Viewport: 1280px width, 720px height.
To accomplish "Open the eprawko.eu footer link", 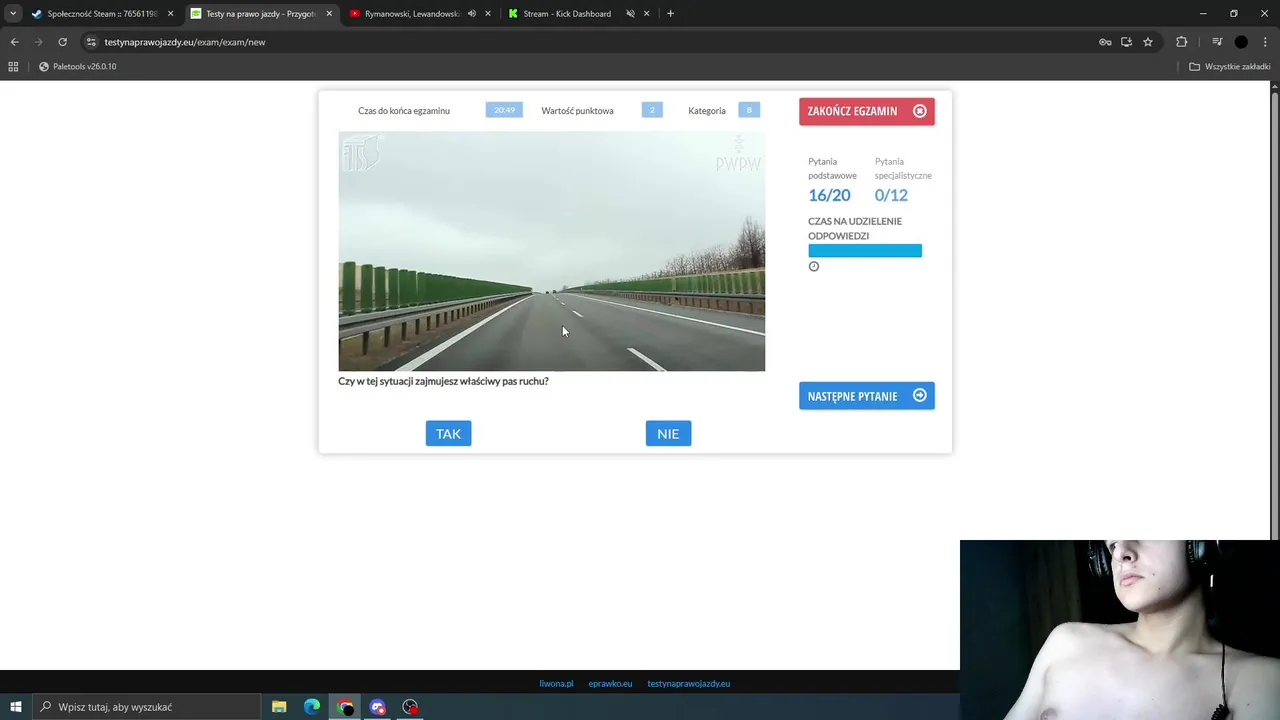I will 610,684.
